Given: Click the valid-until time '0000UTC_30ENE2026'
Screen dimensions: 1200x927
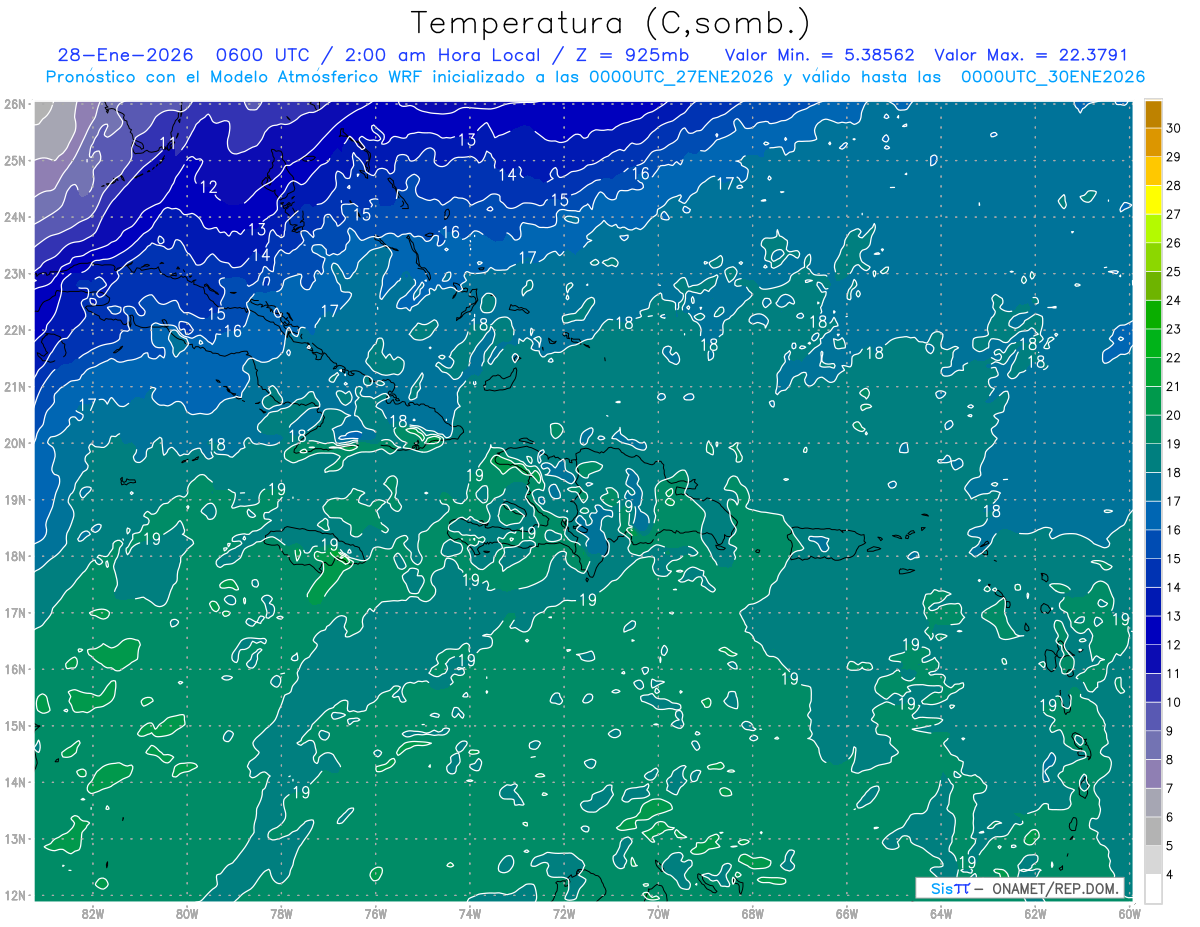Looking at the screenshot, I should pos(1052,77).
